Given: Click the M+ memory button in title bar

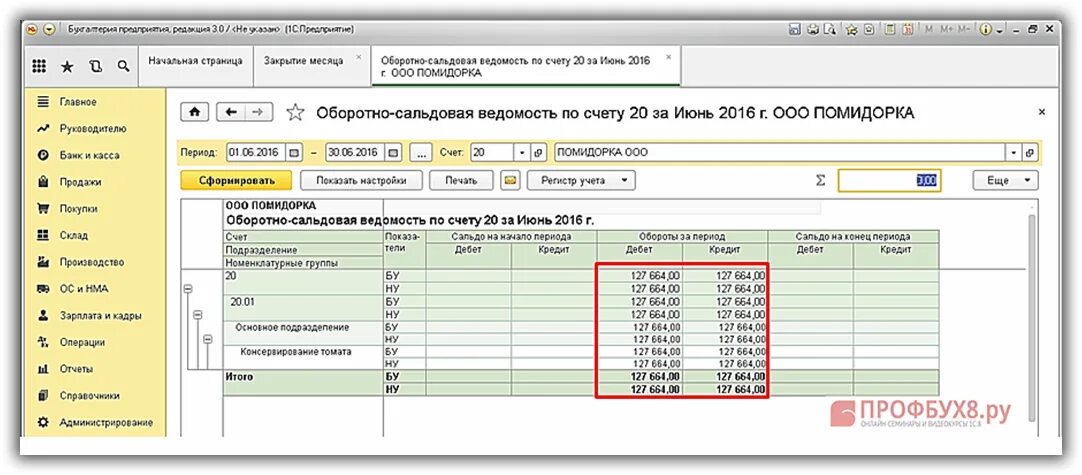Looking at the screenshot, I should (946, 29).
